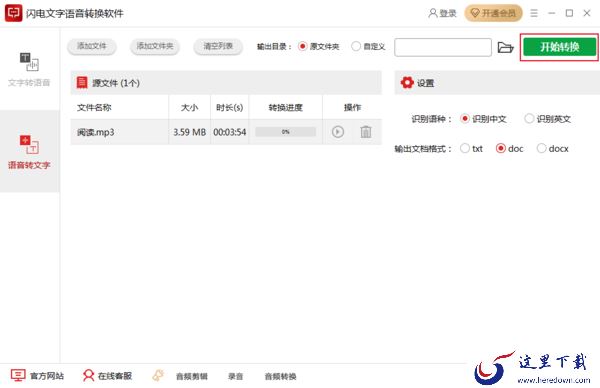Click the 登录 text in title bar

[x=448, y=13]
